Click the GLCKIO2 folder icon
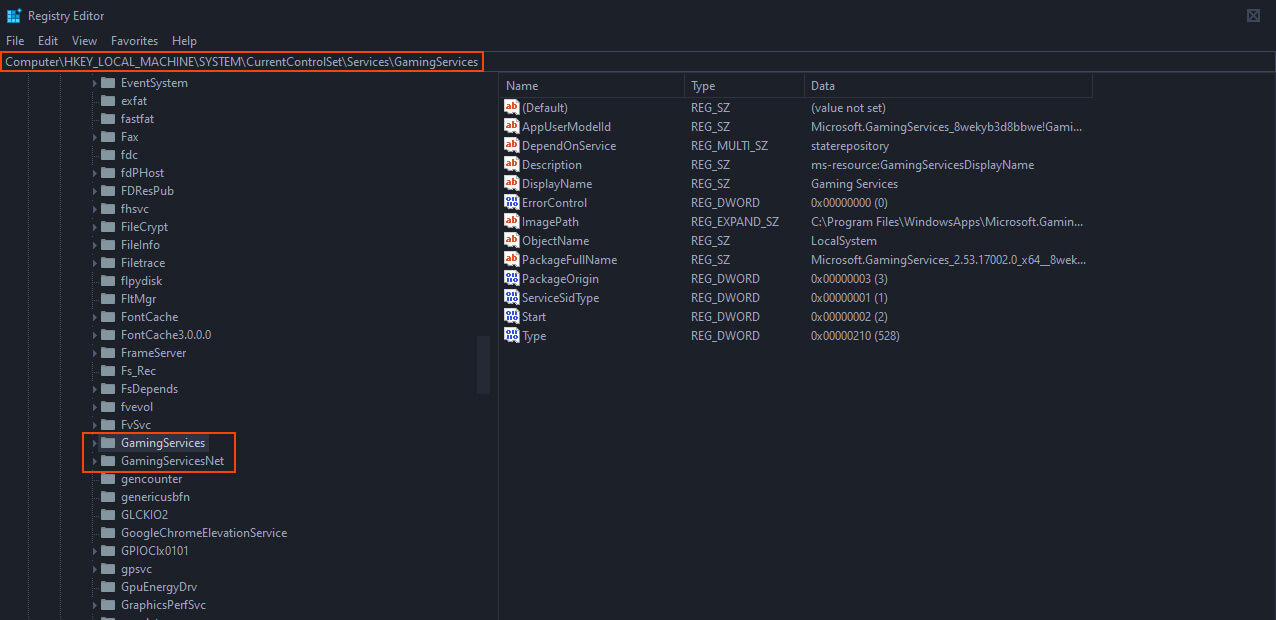Image resolution: width=1276 pixels, height=620 pixels. pyautogui.click(x=108, y=515)
